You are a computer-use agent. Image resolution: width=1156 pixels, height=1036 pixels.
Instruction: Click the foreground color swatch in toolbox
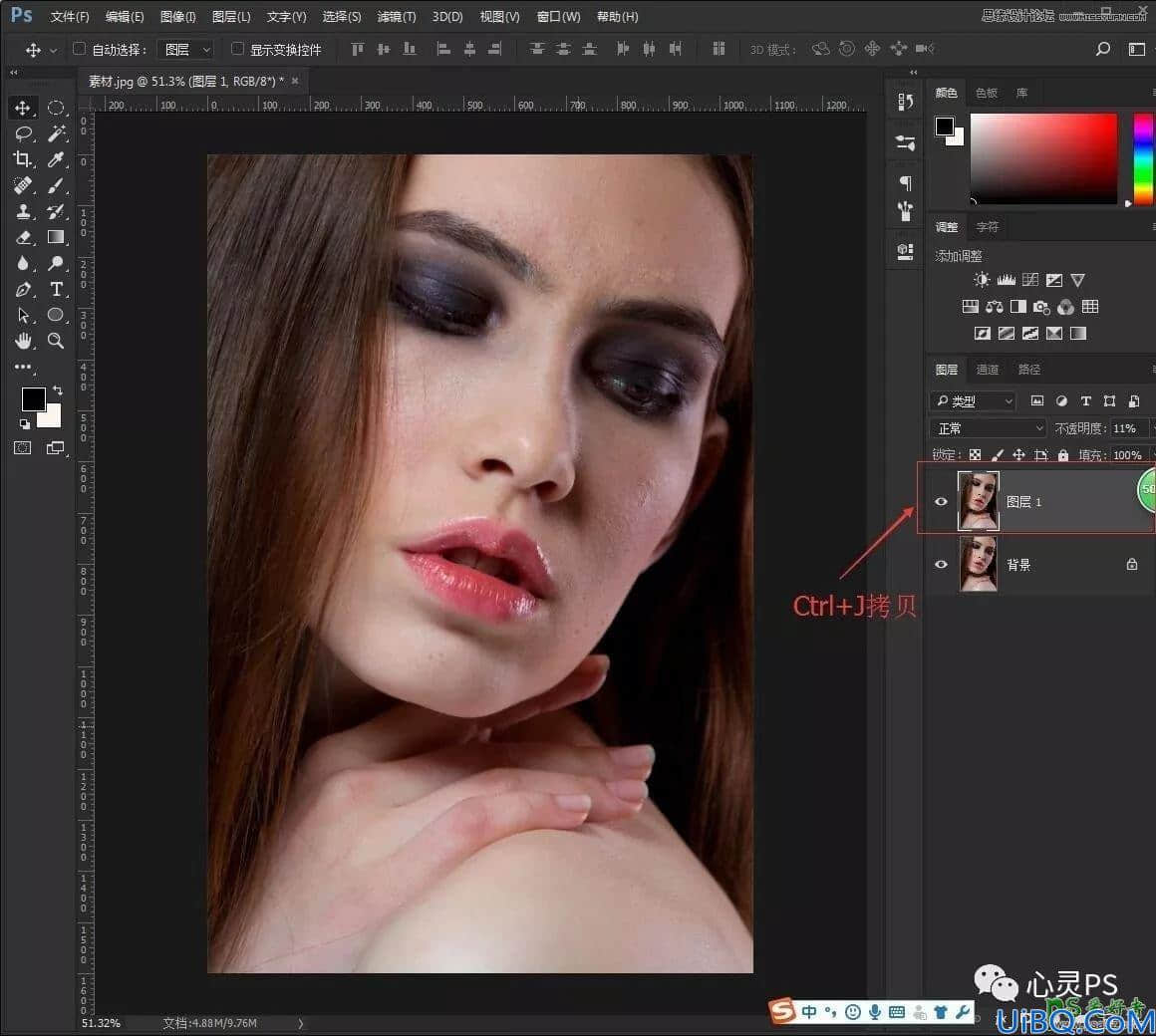point(33,397)
